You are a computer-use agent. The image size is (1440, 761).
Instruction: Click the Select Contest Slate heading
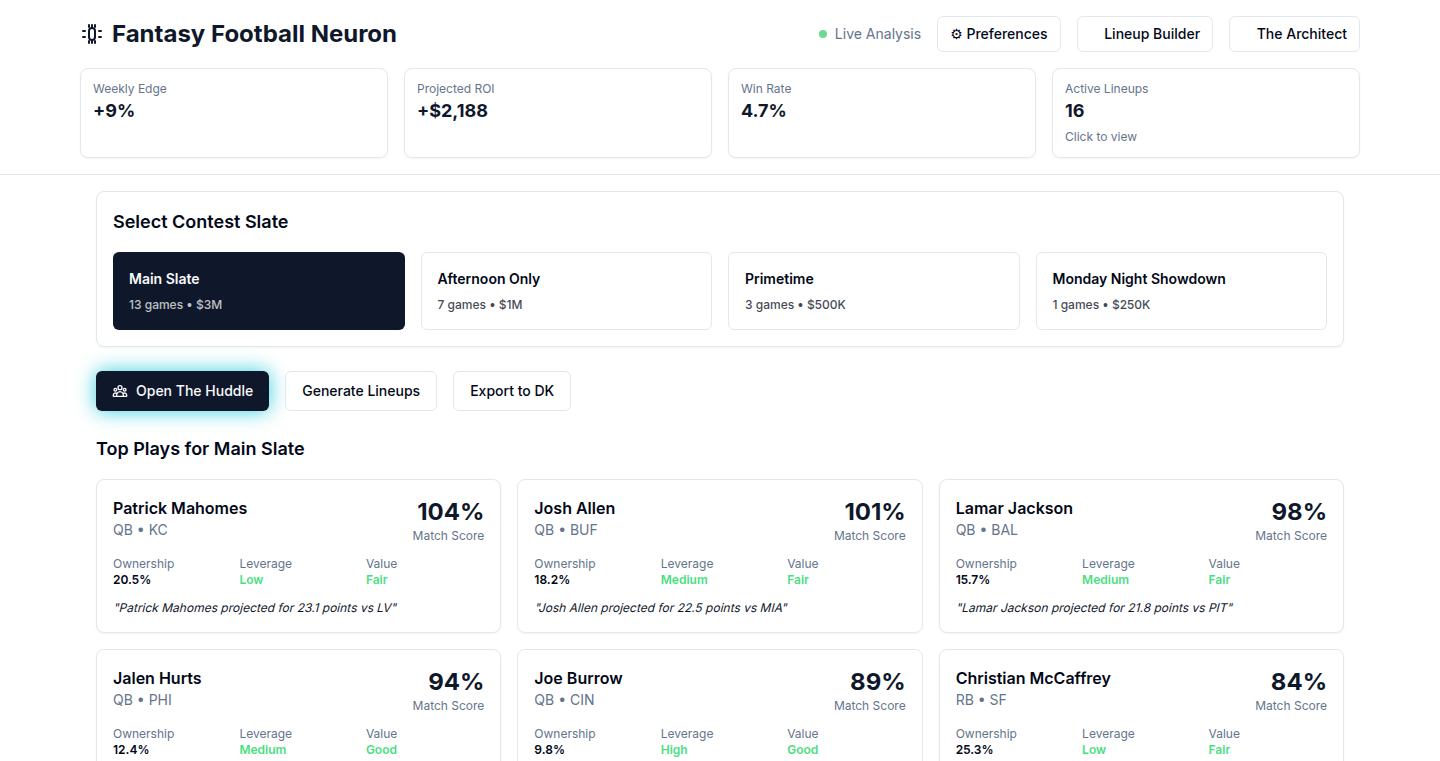click(200, 222)
